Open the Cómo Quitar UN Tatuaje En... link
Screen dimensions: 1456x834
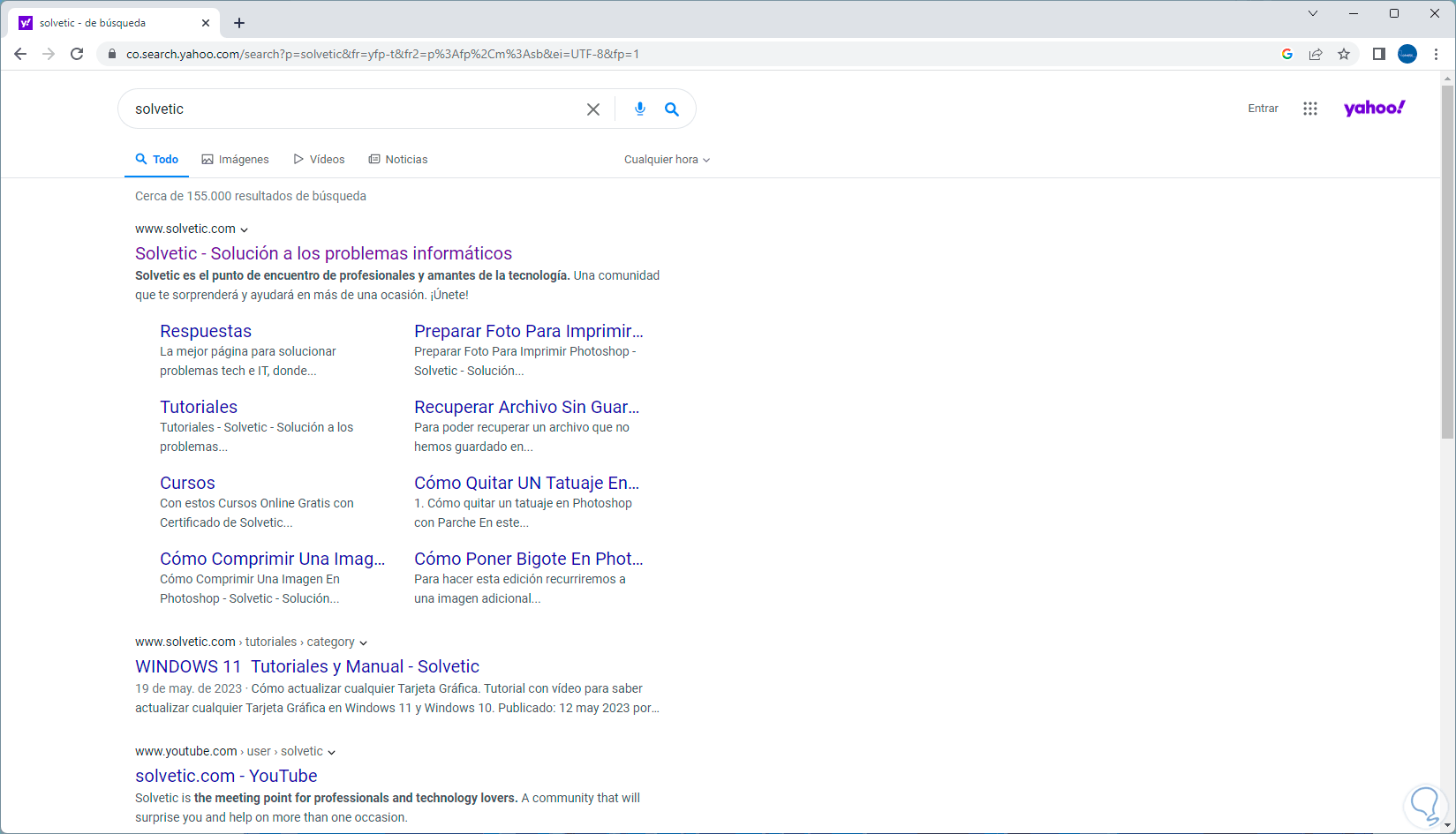click(x=527, y=483)
